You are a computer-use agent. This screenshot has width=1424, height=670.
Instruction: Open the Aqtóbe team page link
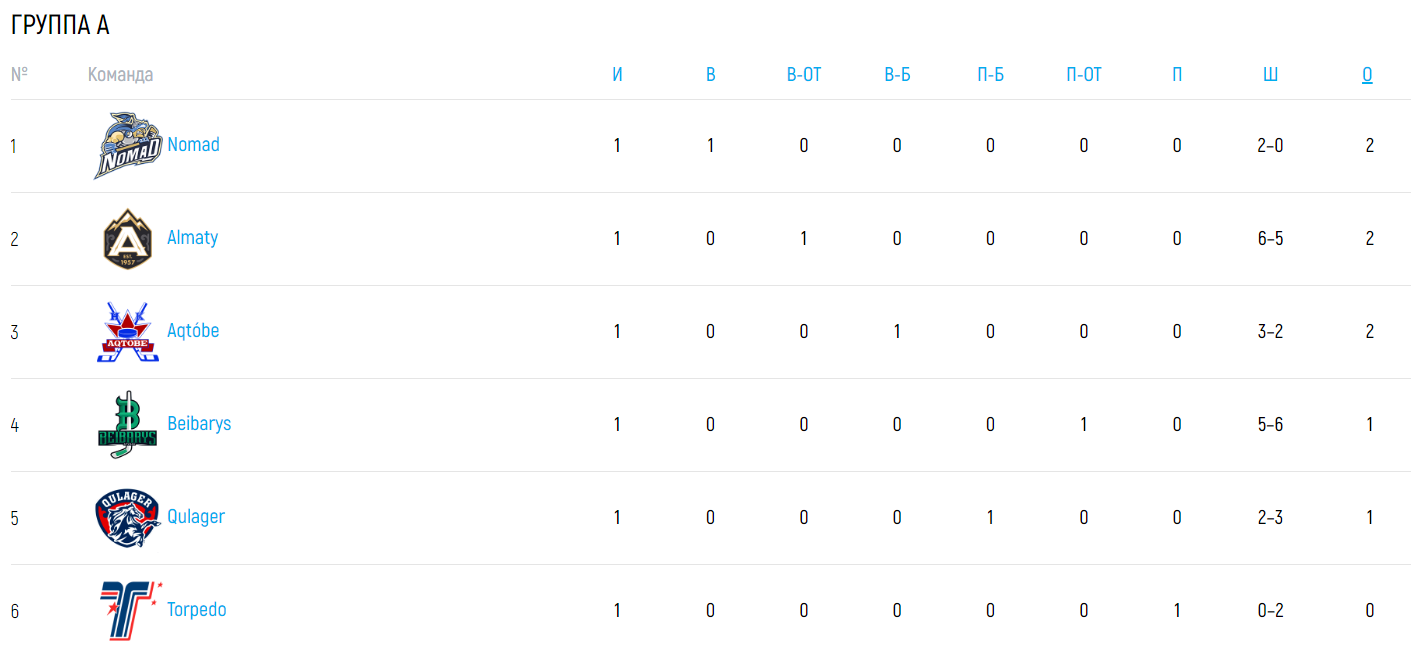click(193, 331)
